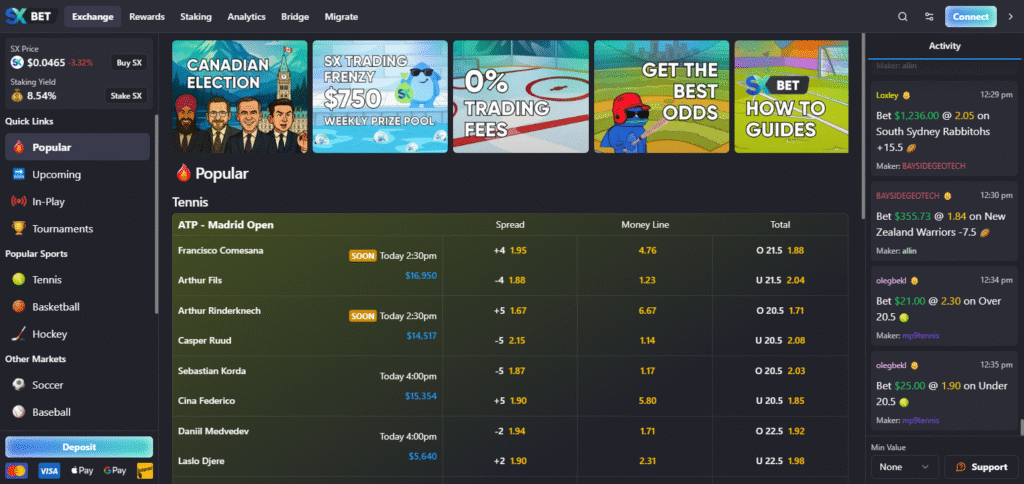
Task: Open Loxley user in activity feed
Action: coord(888,95)
